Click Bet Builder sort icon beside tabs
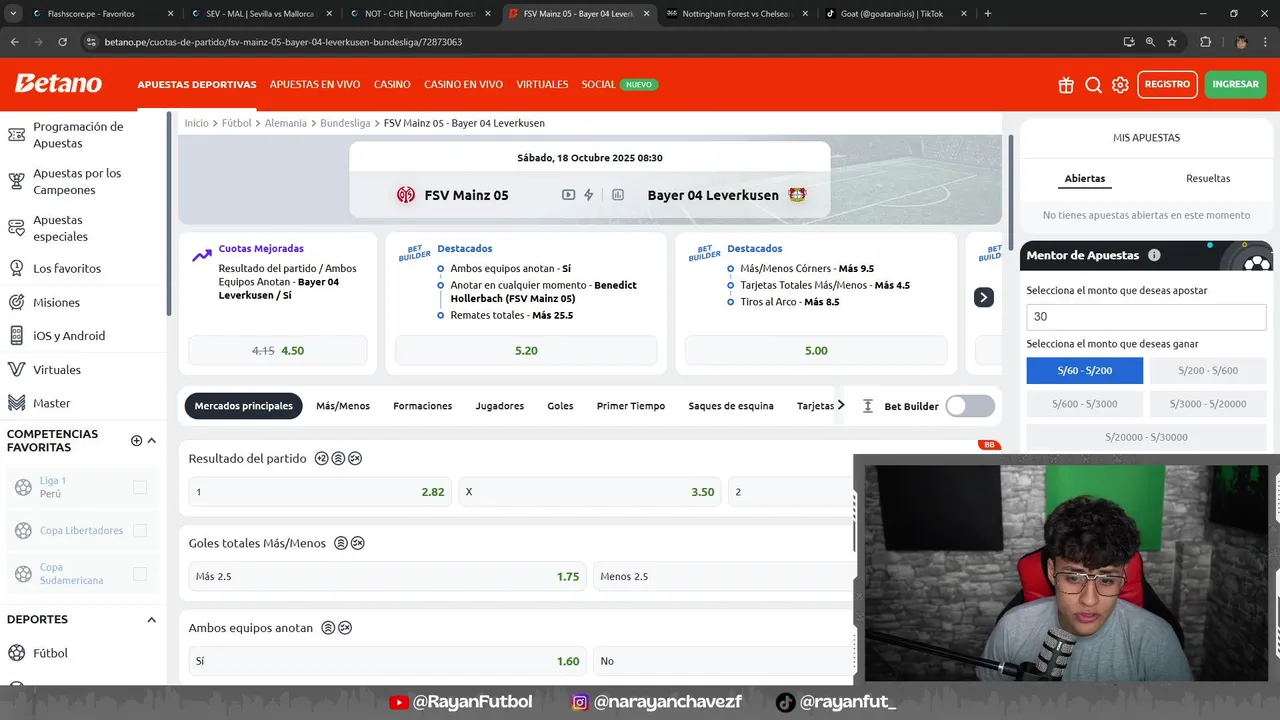1280x720 pixels. (868, 406)
